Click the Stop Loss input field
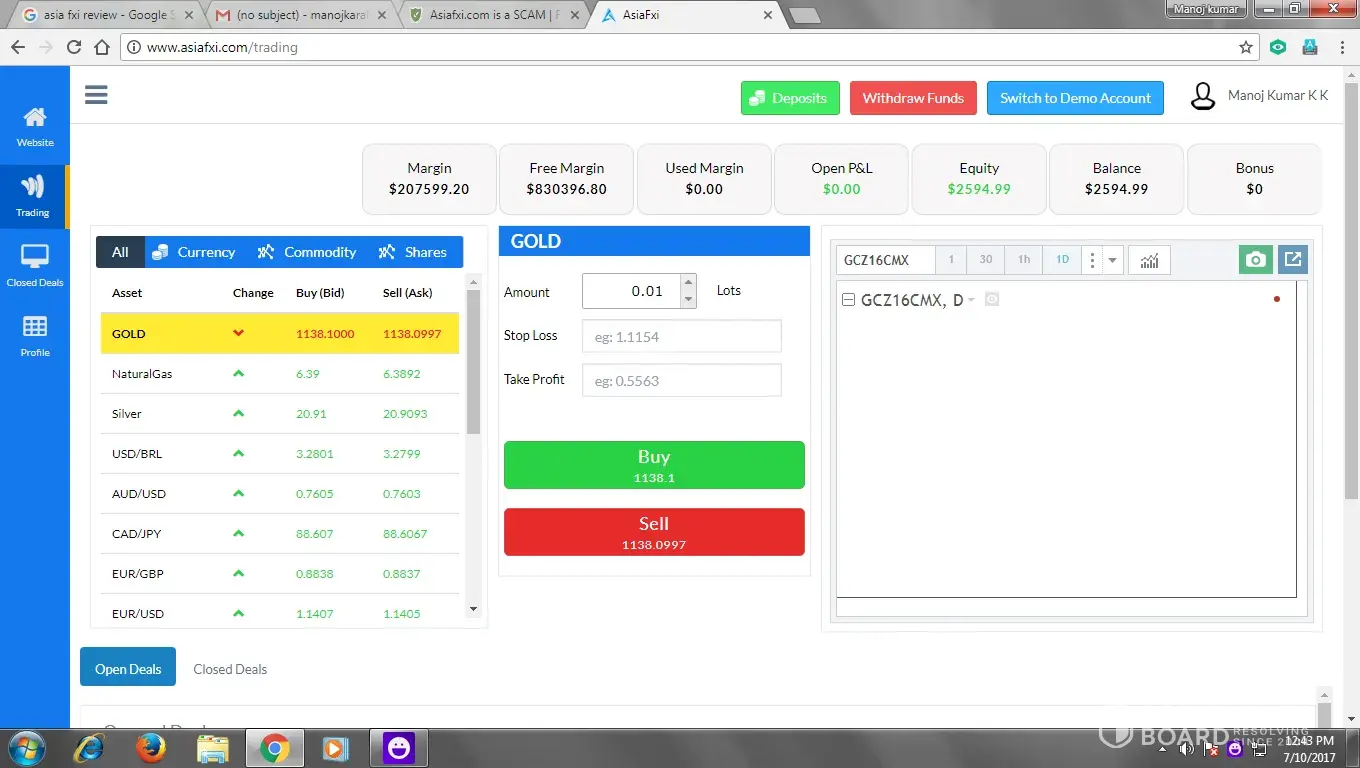The width and height of the screenshot is (1360, 768). [681, 337]
